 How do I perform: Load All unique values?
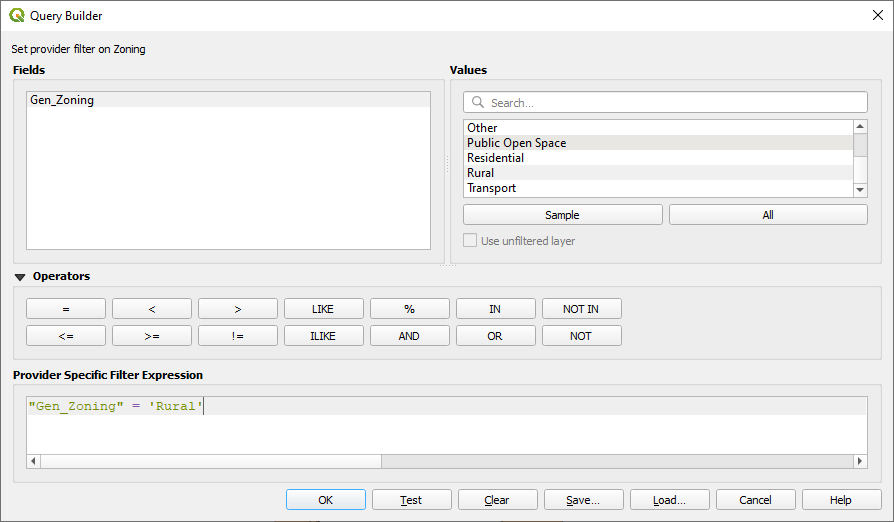pyautogui.click(x=767, y=215)
